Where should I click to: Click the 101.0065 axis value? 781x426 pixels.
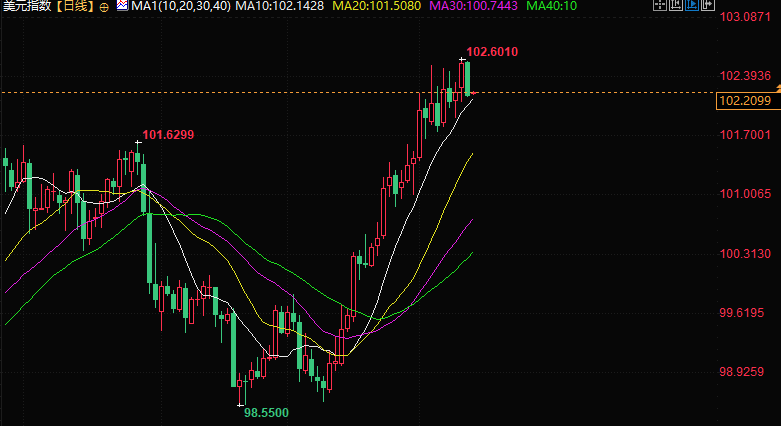point(745,194)
